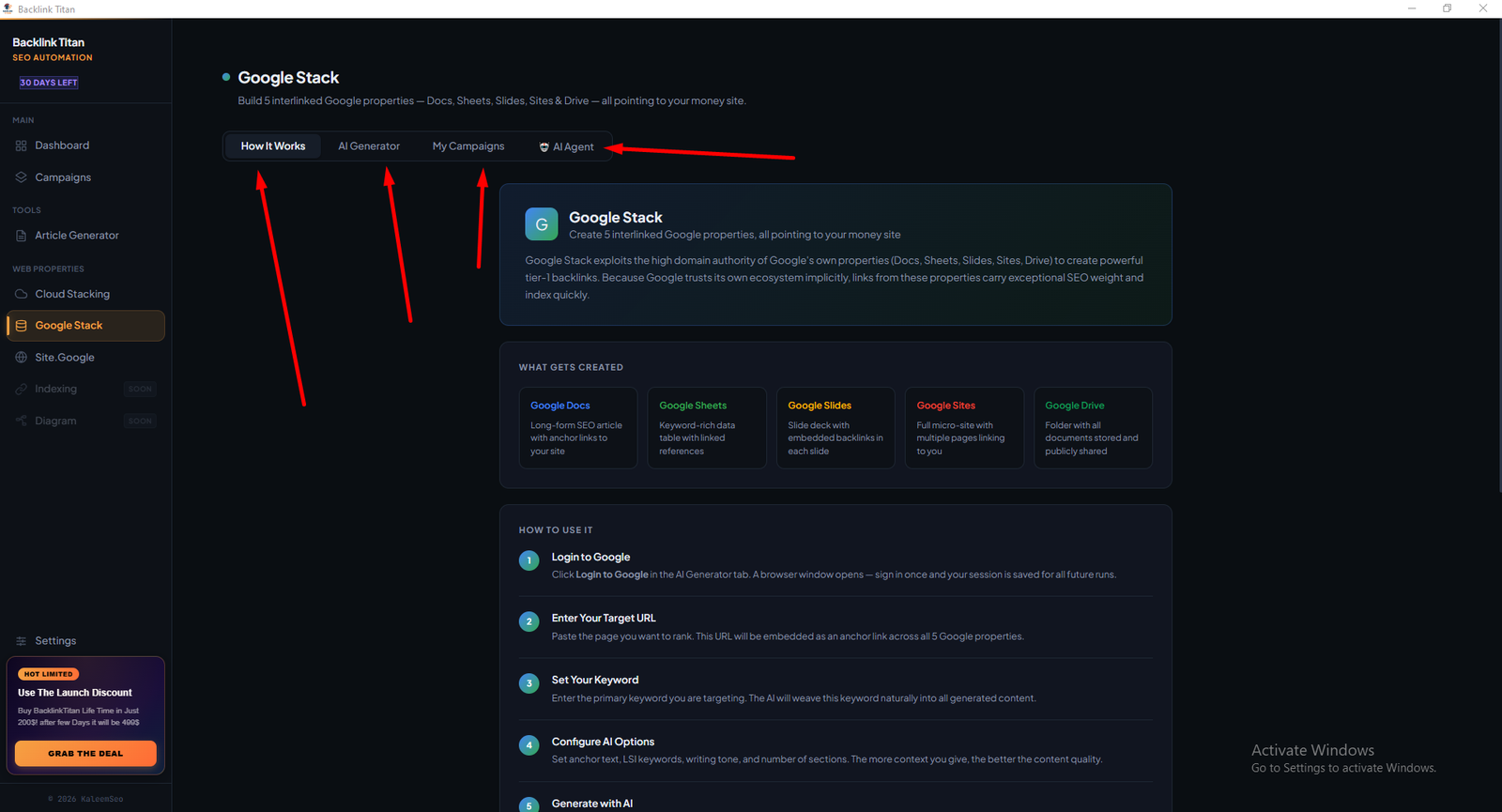Switch to the How It Works tab
Image resolution: width=1502 pixels, height=812 pixels.
pos(273,146)
